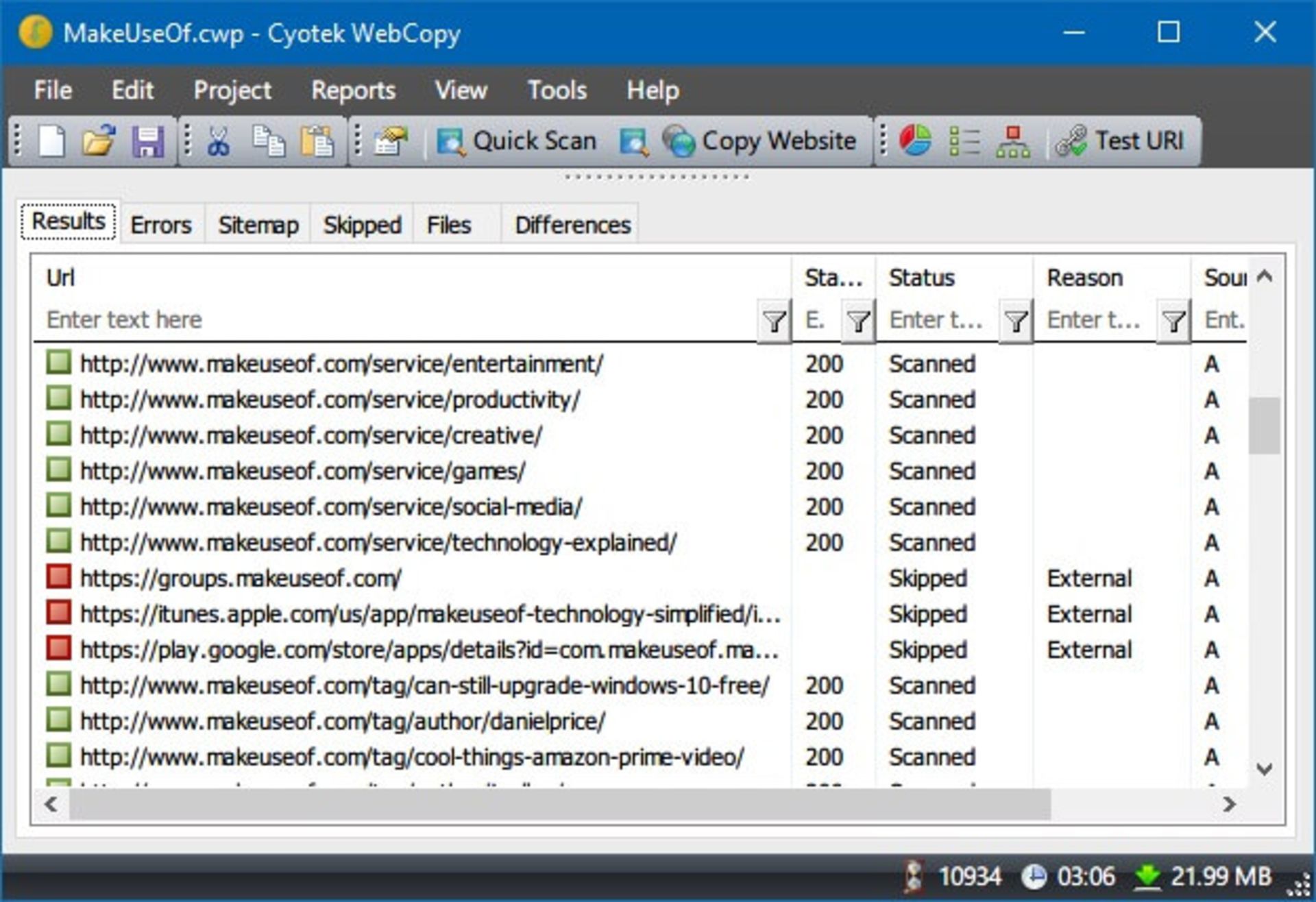Switch to the Sitemap tab
This screenshot has width=1316, height=902.
pos(258,225)
